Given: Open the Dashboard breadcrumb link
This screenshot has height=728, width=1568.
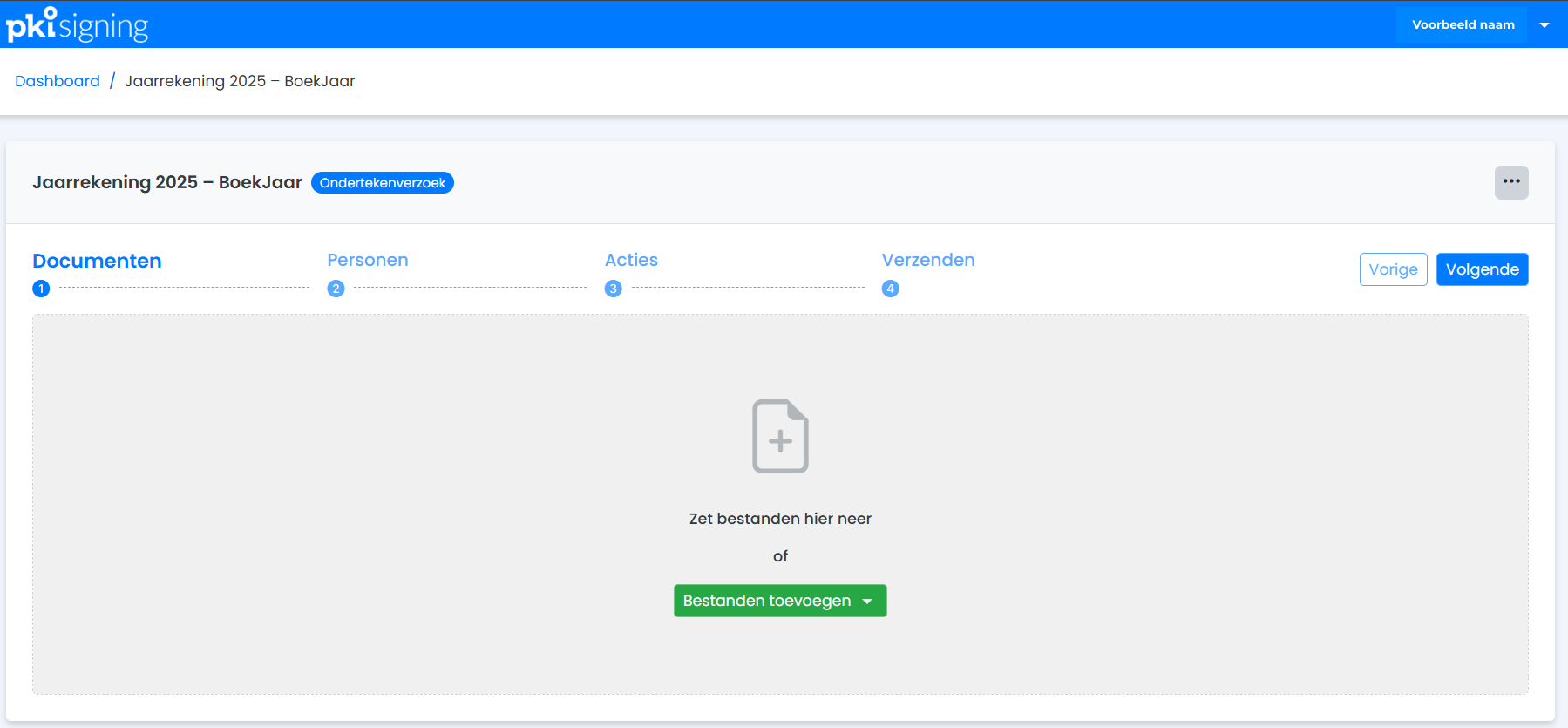Looking at the screenshot, I should tap(58, 81).
